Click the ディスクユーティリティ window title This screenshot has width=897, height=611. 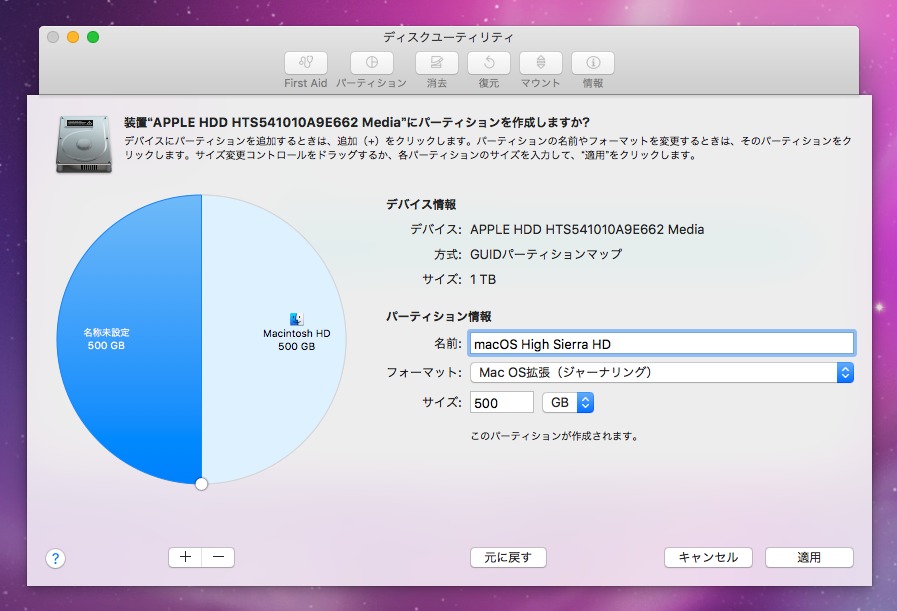click(448, 37)
